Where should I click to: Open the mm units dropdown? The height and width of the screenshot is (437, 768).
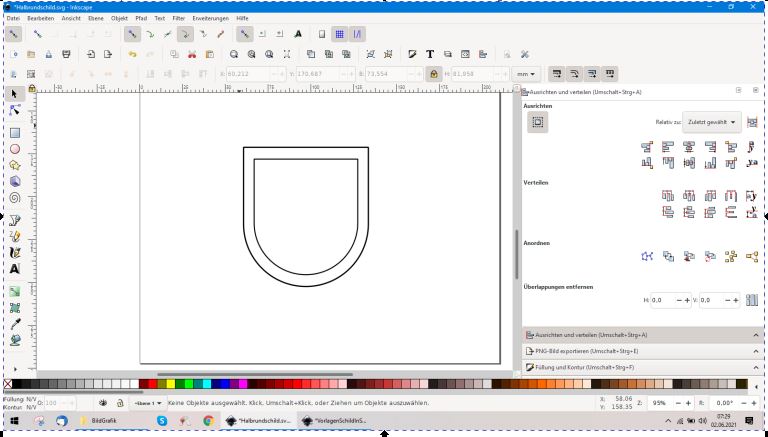pyautogui.click(x=526, y=74)
